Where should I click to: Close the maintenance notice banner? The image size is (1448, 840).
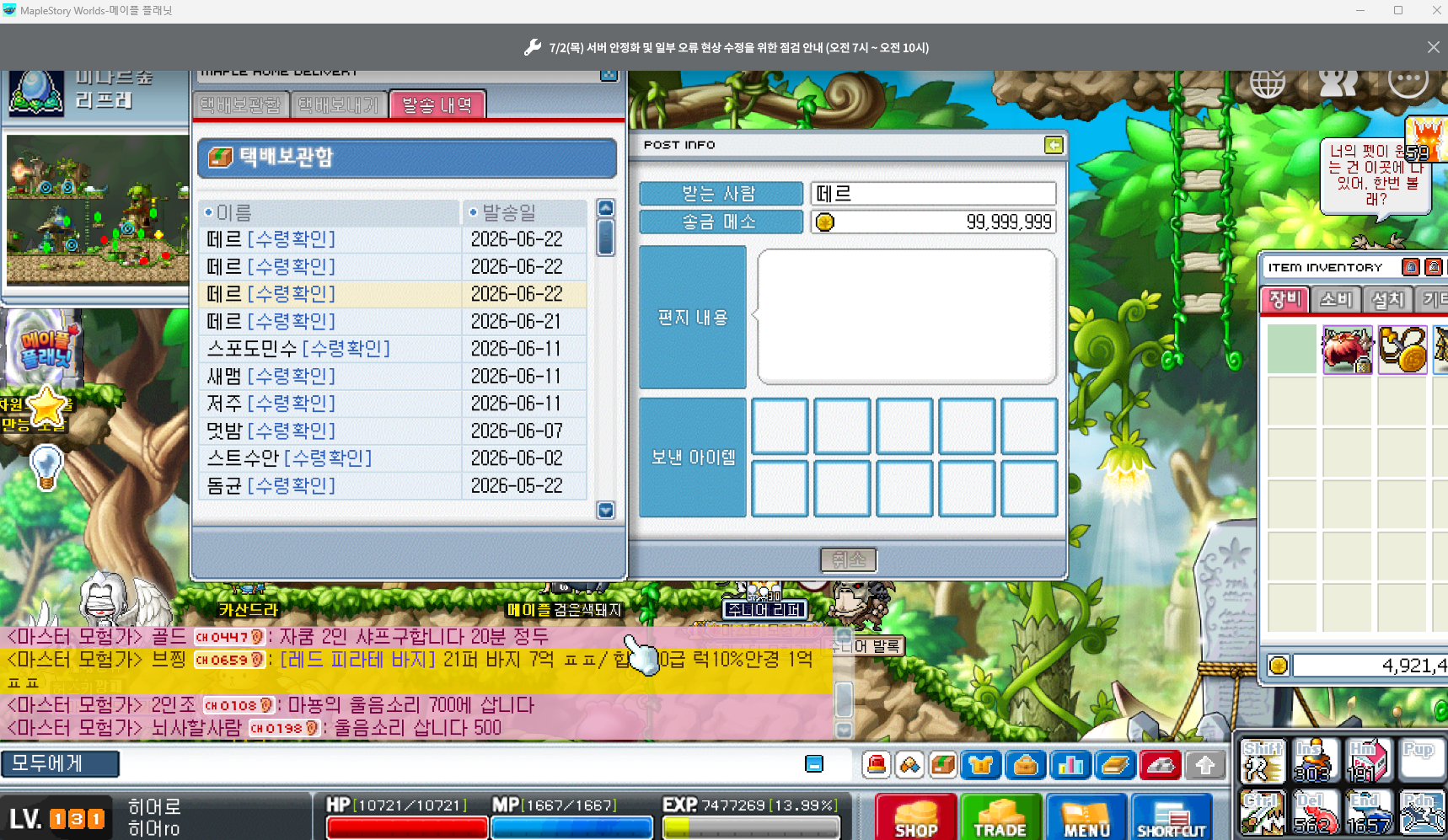[x=1433, y=47]
